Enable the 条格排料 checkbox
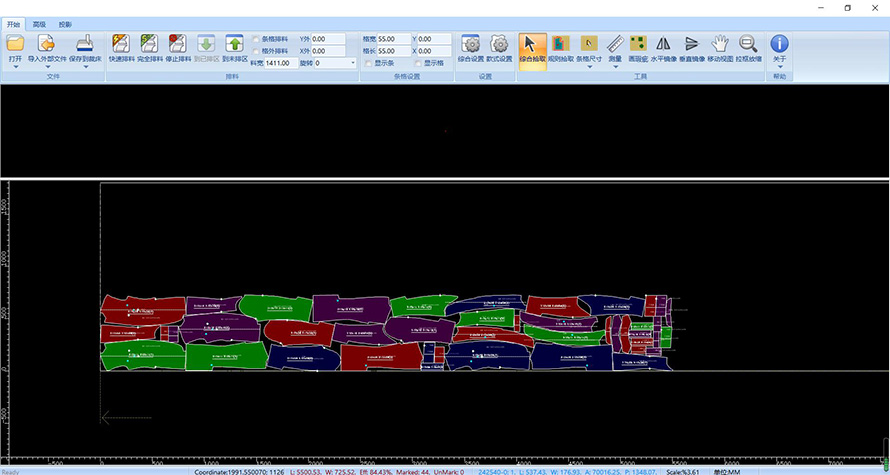Viewport: 890px width, 475px height. [x=257, y=39]
